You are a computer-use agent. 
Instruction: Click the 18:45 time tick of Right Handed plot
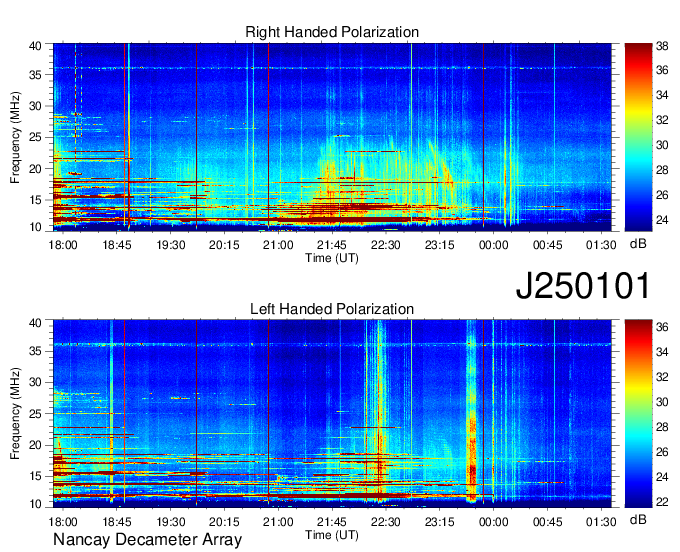click(x=117, y=245)
